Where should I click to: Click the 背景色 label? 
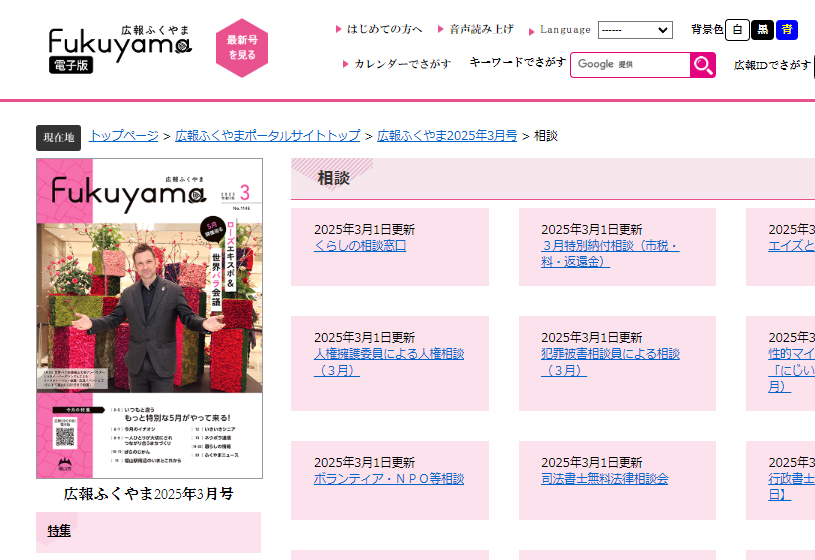(707, 30)
